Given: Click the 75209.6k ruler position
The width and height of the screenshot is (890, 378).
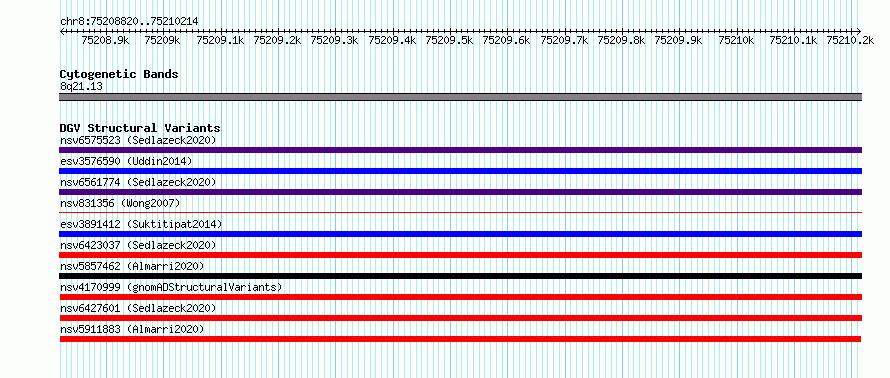Looking at the screenshot, I should click(x=506, y=40).
